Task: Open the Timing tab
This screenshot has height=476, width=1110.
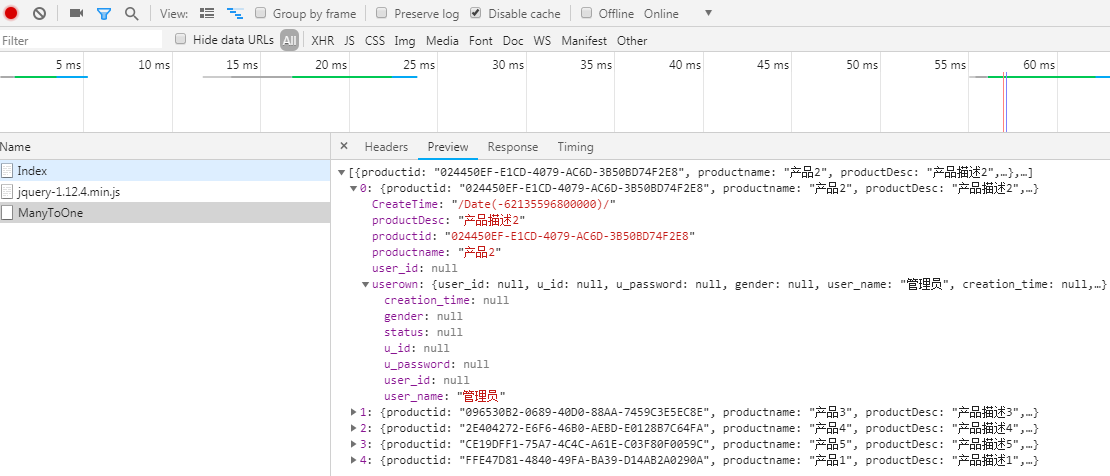Action: pyautogui.click(x=575, y=147)
